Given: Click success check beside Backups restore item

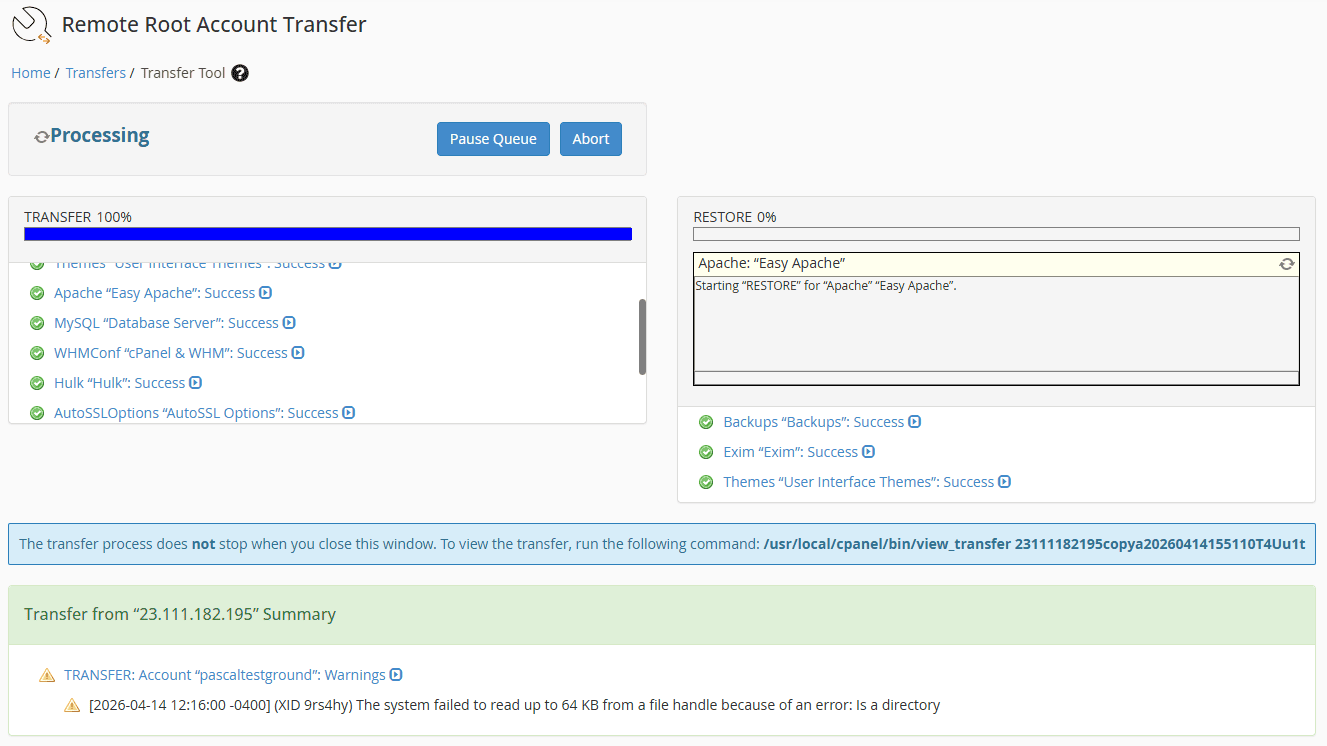Looking at the screenshot, I should 707,421.
